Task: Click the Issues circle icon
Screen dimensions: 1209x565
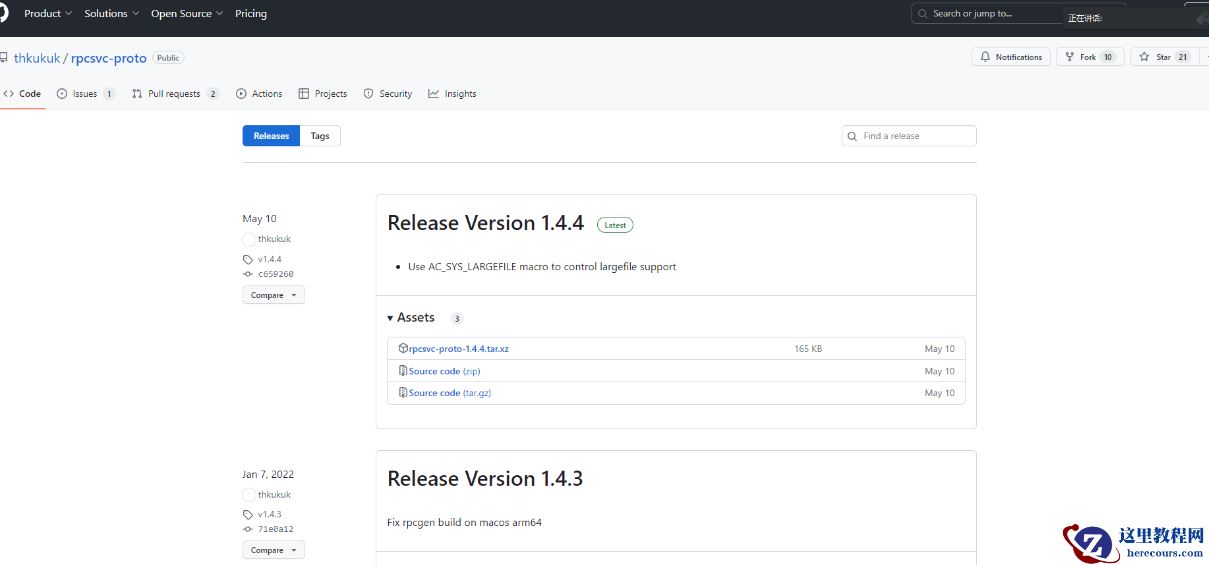Action: point(62,94)
